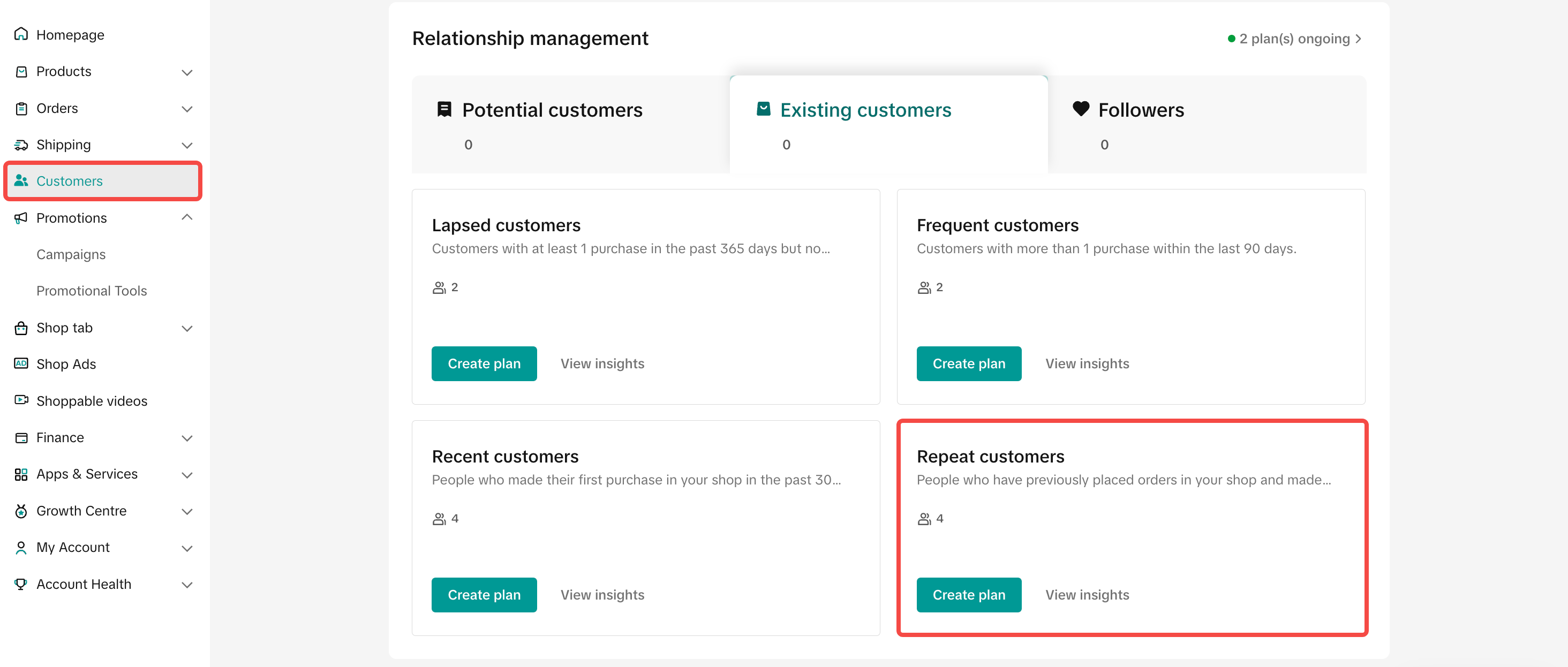Create plan for Lapsed customers
Image resolution: width=1568 pixels, height=667 pixels.
pyautogui.click(x=484, y=363)
